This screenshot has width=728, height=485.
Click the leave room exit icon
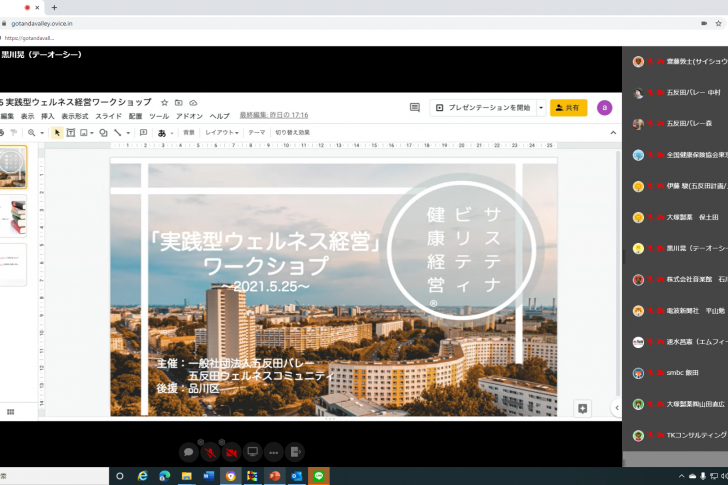tap(295, 452)
